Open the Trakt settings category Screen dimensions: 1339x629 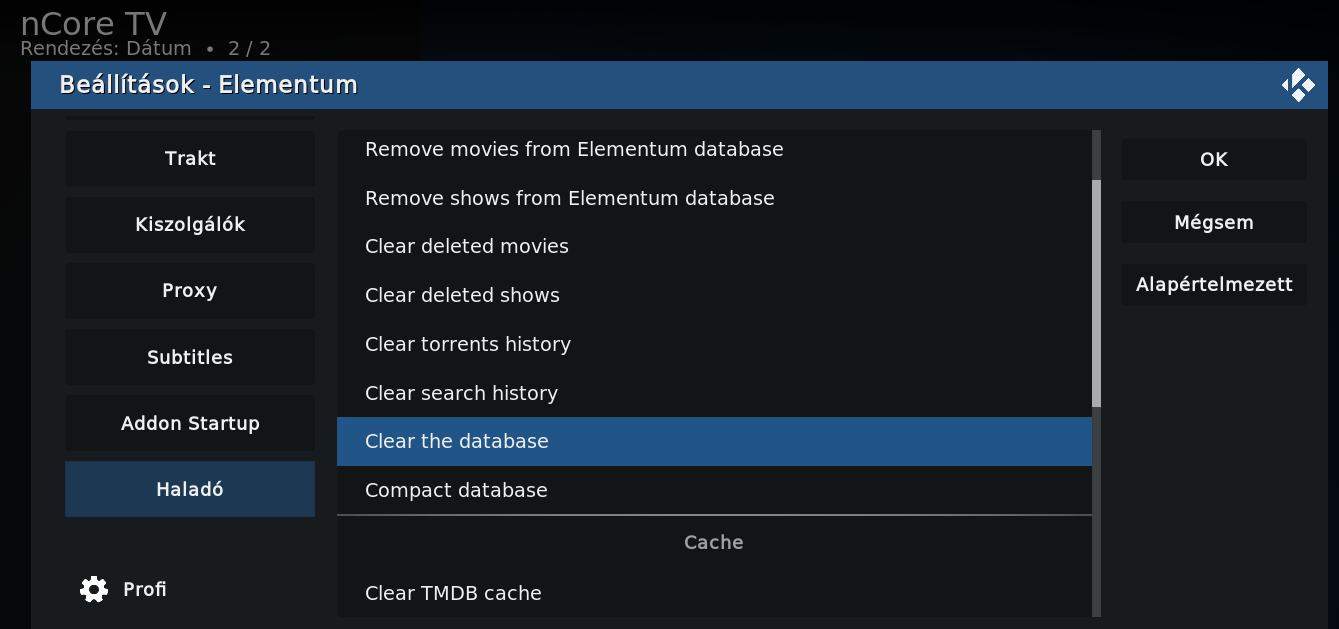[190, 159]
